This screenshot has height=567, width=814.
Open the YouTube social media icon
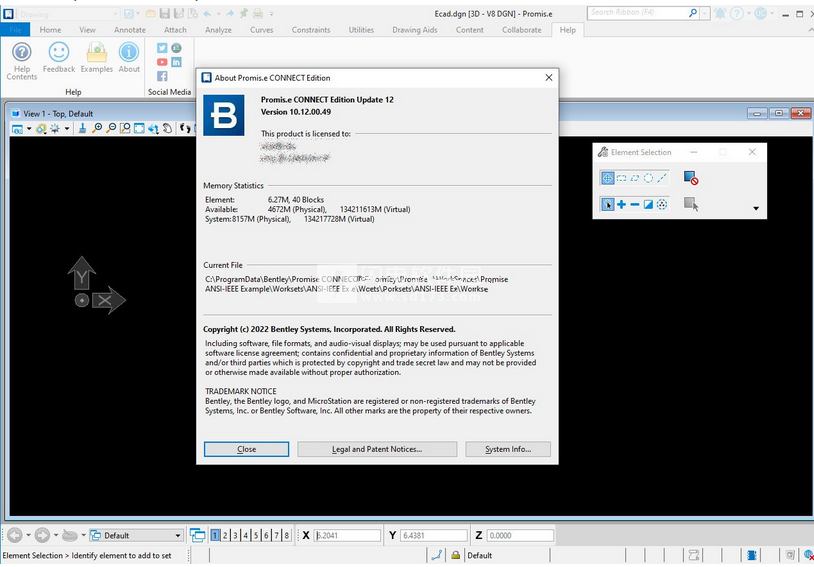(162, 62)
